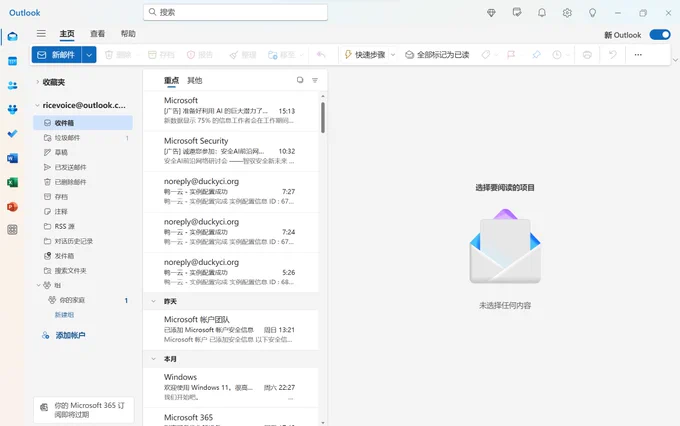Launch PowerPoint from the left rail

[x=13, y=206]
